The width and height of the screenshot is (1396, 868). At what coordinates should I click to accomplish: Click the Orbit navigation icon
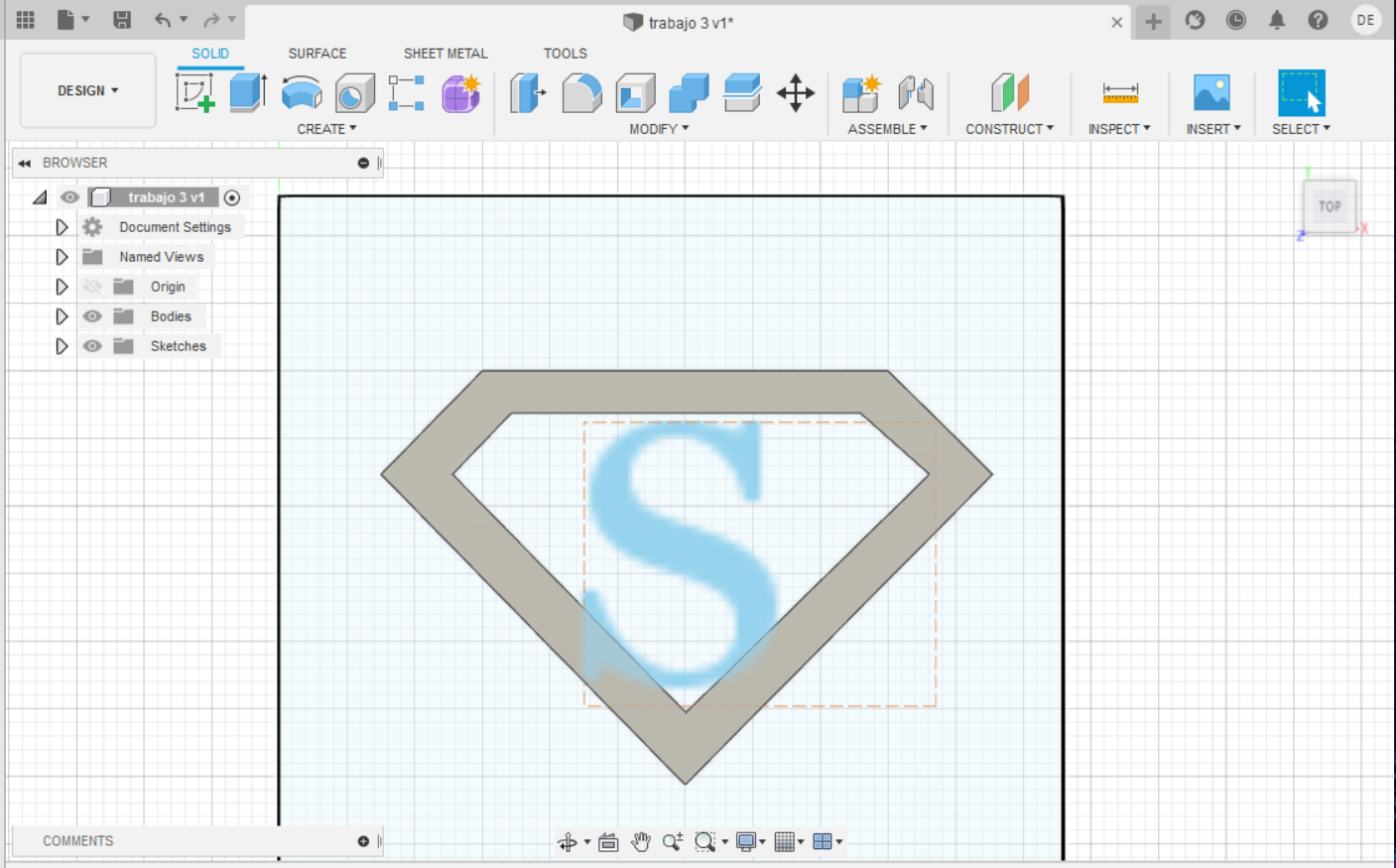pyautogui.click(x=568, y=842)
